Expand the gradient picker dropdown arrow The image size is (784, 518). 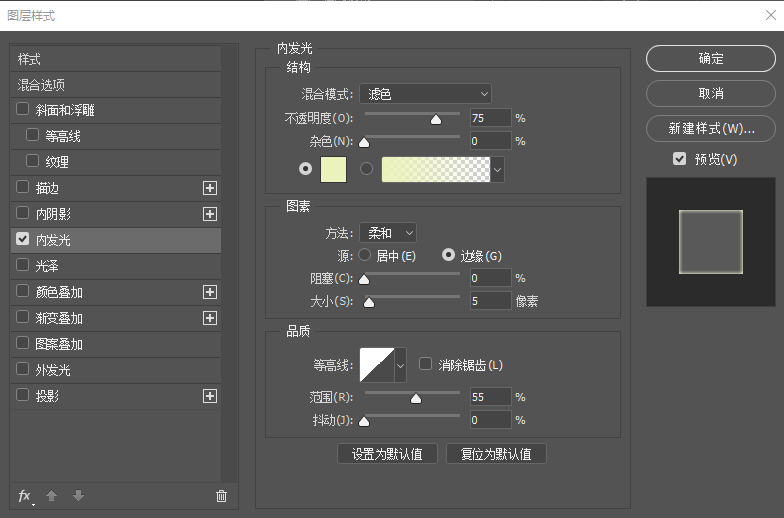click(x=497, y=170)
